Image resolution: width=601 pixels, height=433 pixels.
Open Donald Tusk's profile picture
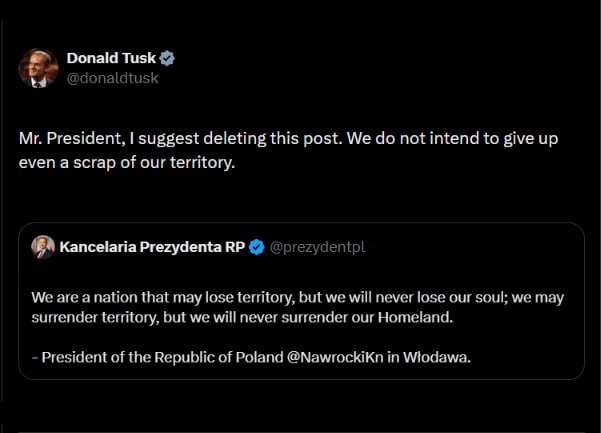click(38, 68)
